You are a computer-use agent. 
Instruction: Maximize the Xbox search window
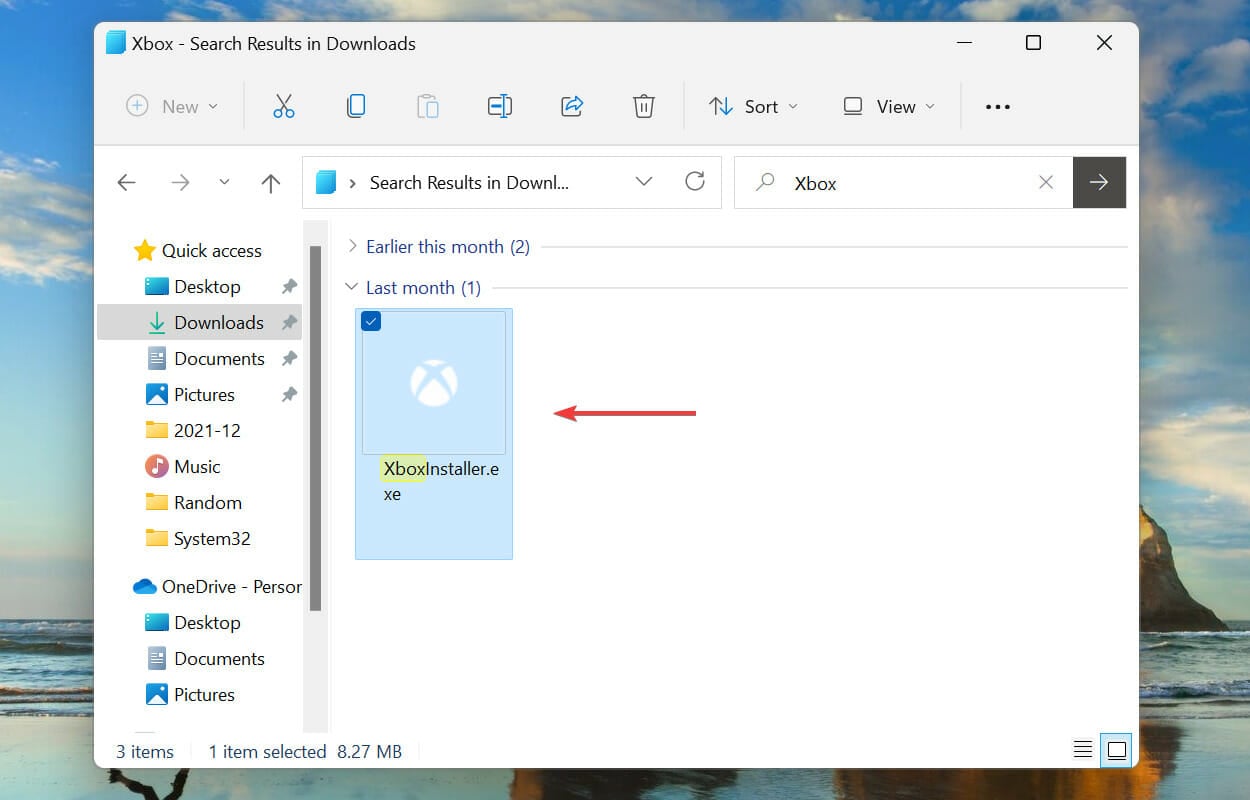(1033, 43)
